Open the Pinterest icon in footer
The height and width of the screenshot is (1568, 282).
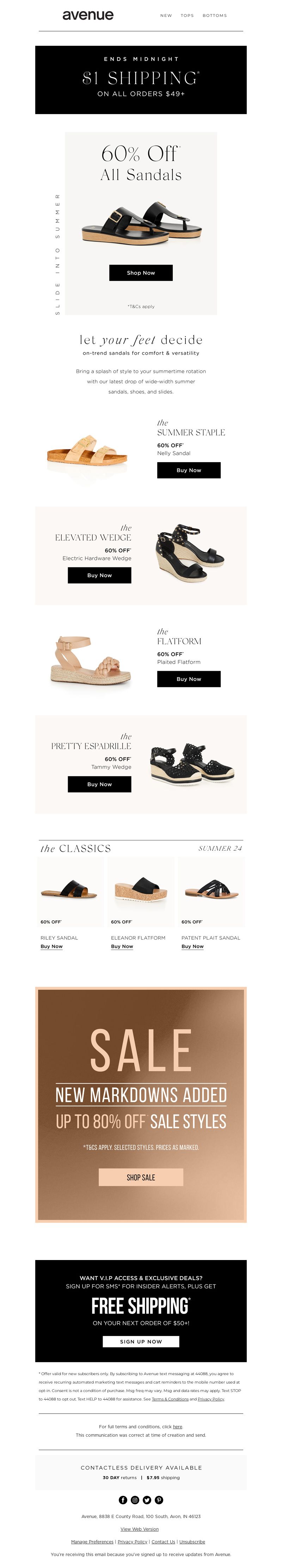click(159, 1500)
